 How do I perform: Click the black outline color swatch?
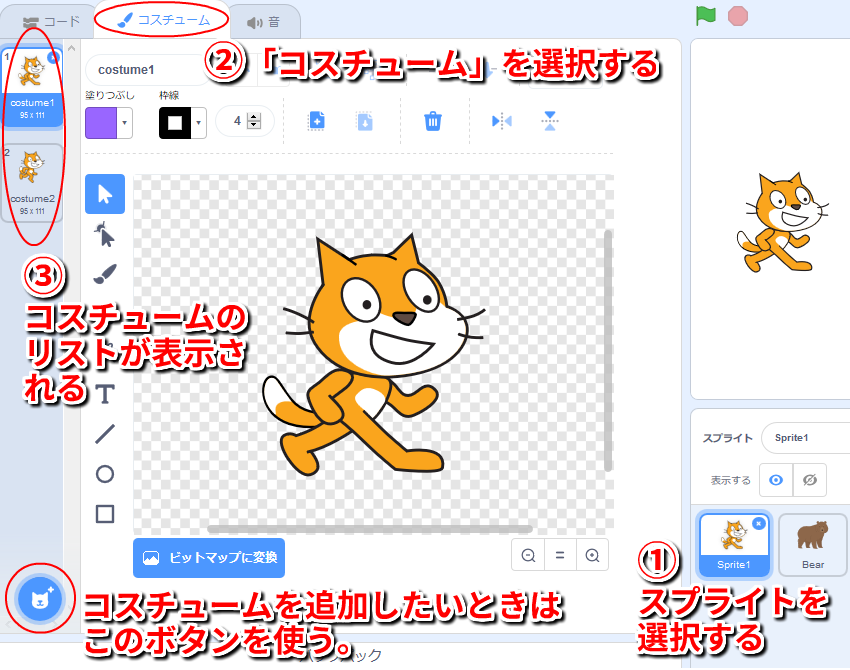(175, 123)
